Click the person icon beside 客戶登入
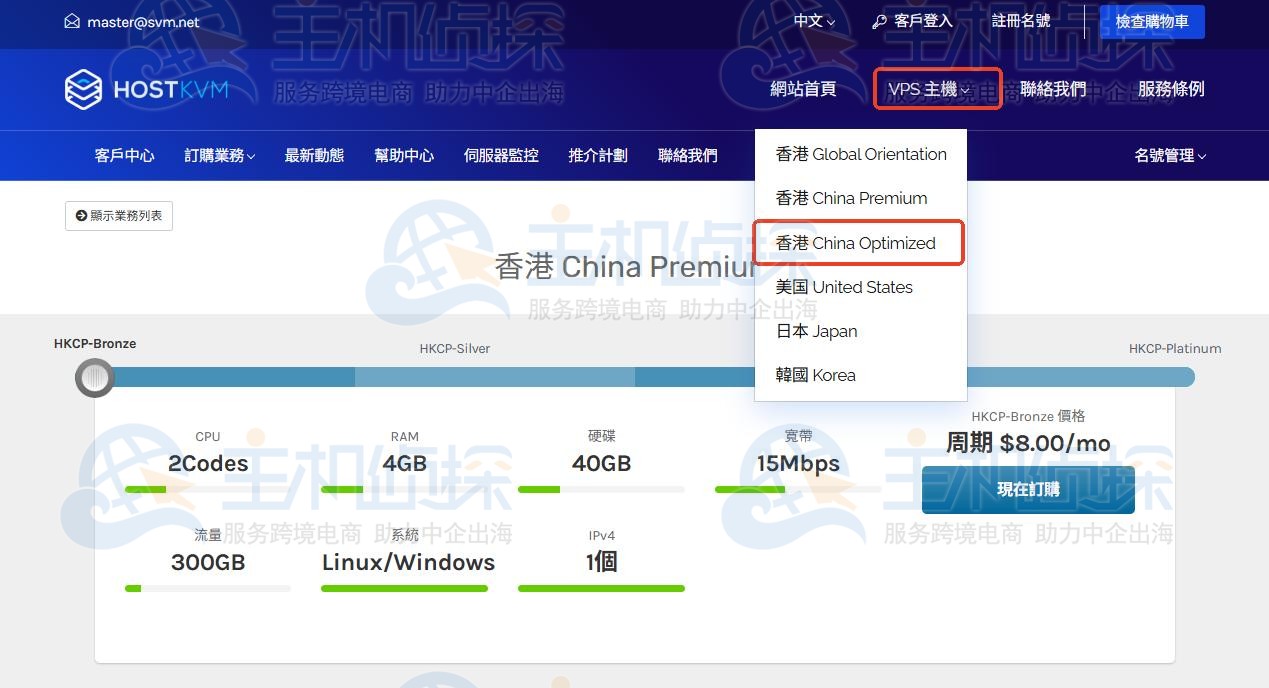This screenshot has height=688, width=1269. (878, 20)
